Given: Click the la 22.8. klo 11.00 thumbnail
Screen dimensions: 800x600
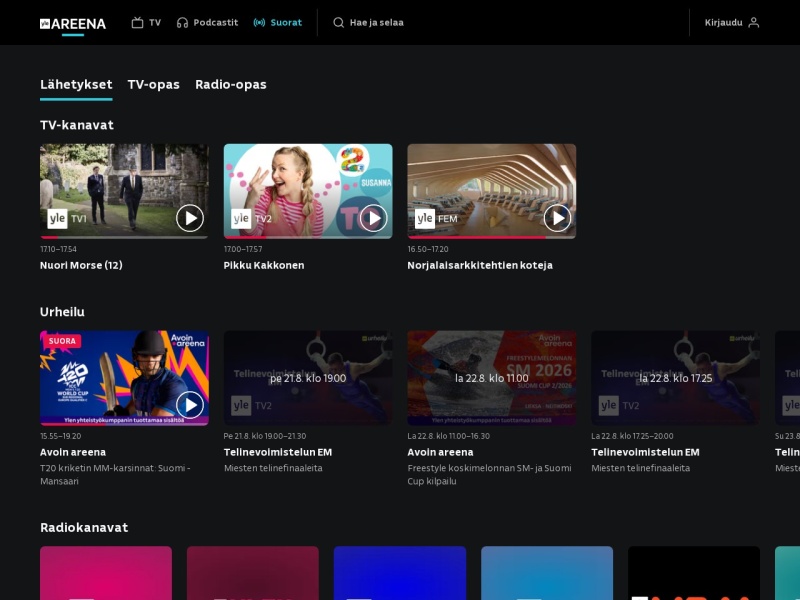Looking at the screenshot, I should 492,378.
